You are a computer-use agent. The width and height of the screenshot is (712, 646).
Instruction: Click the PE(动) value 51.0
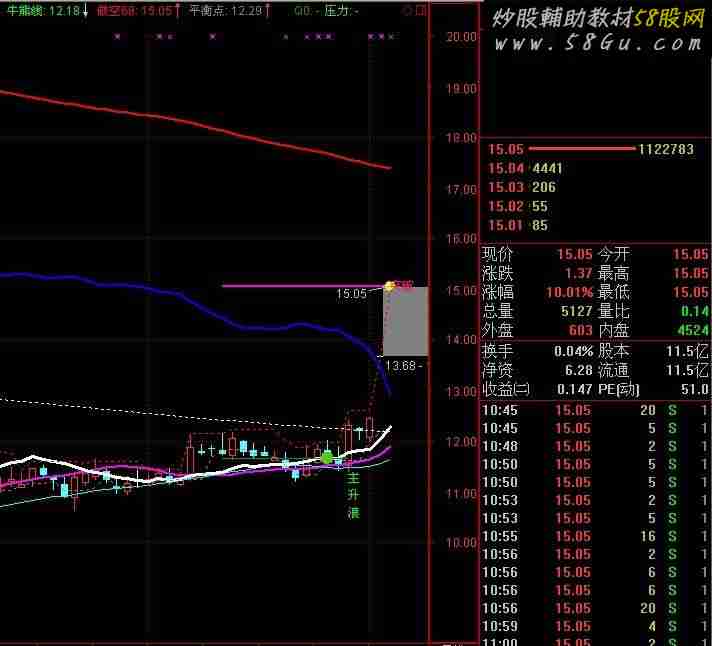pyautogui.click(x=697, y=390)
